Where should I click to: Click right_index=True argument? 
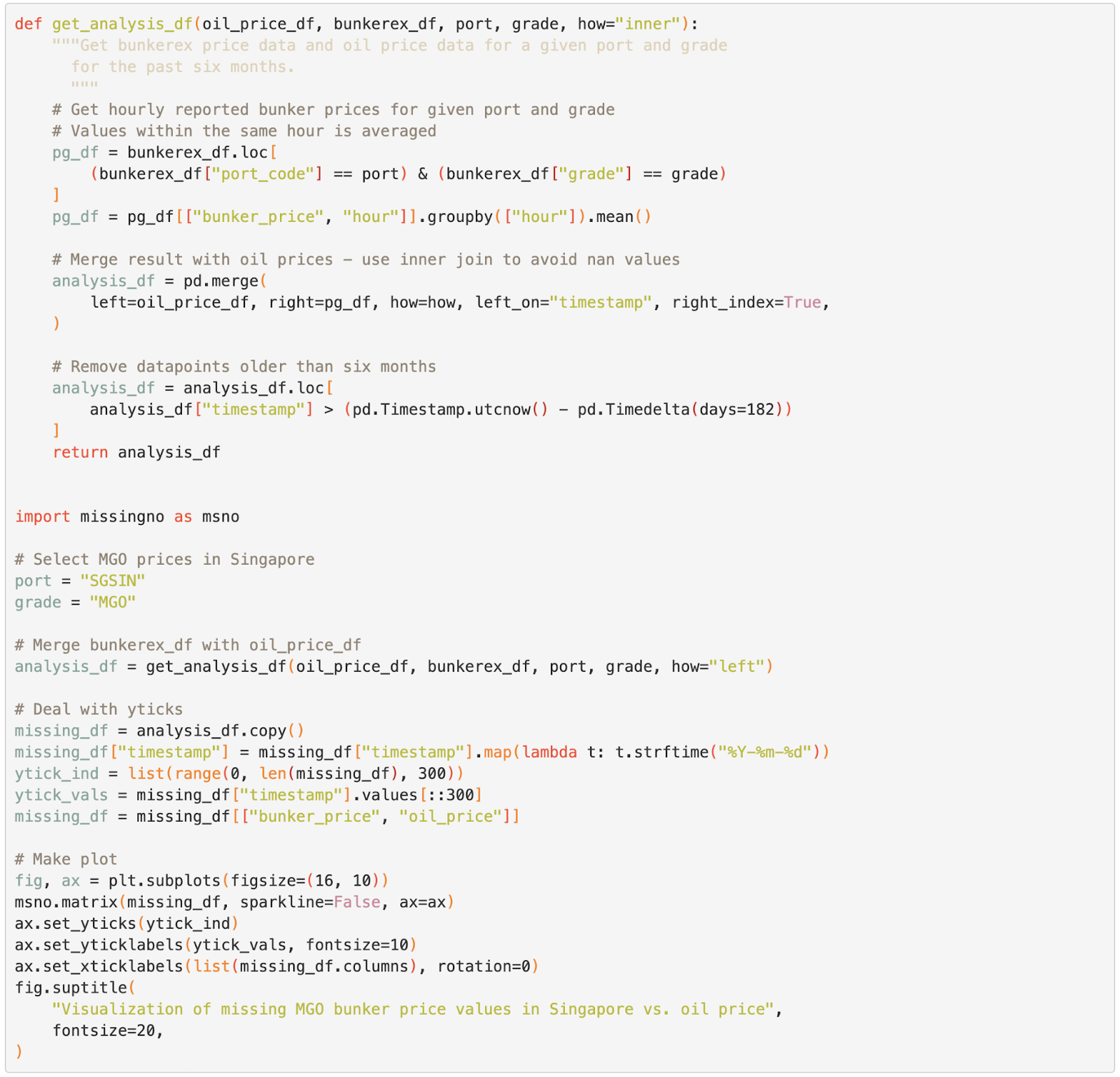point(746,302)
